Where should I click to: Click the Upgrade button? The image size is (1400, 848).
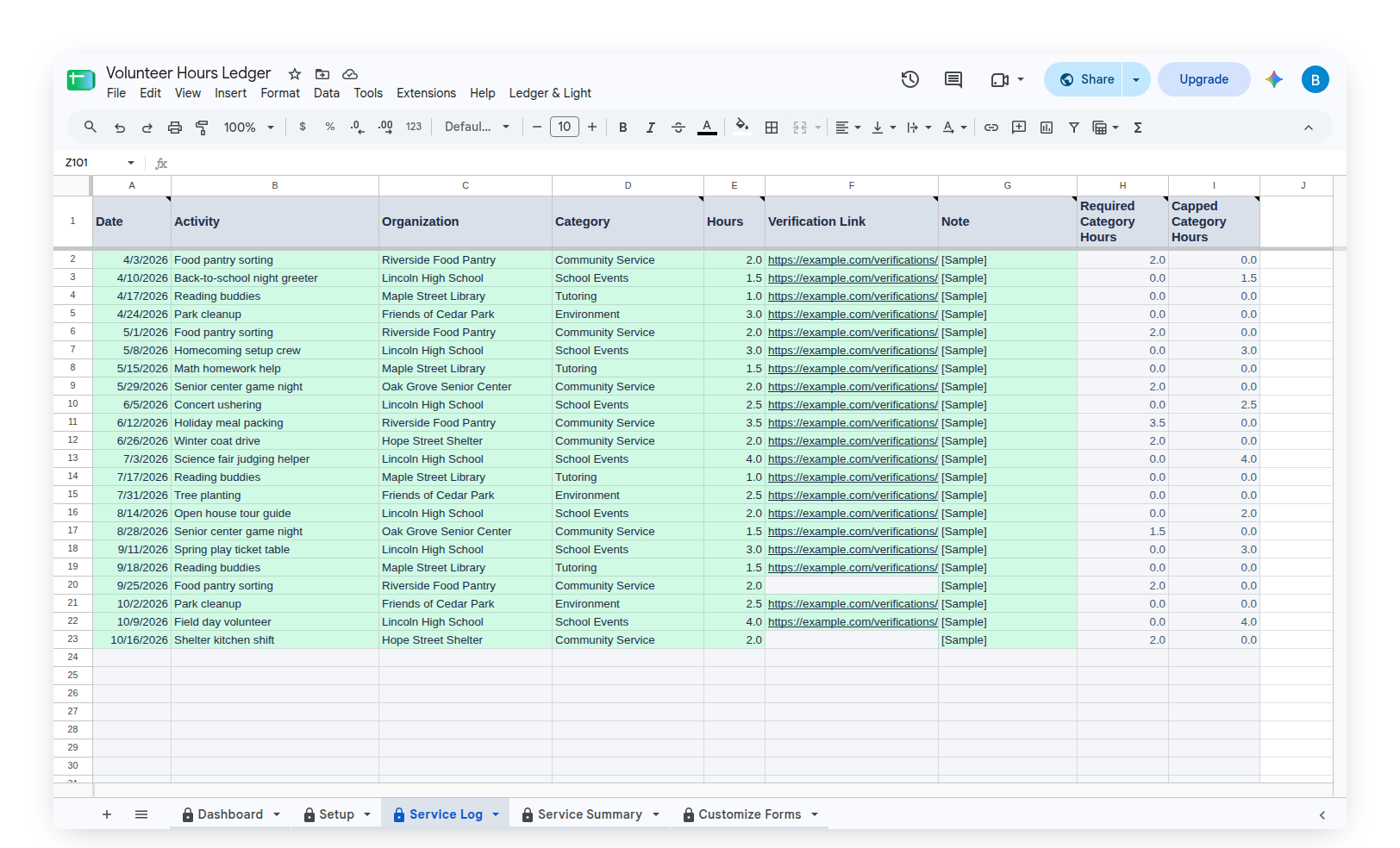1204,79
